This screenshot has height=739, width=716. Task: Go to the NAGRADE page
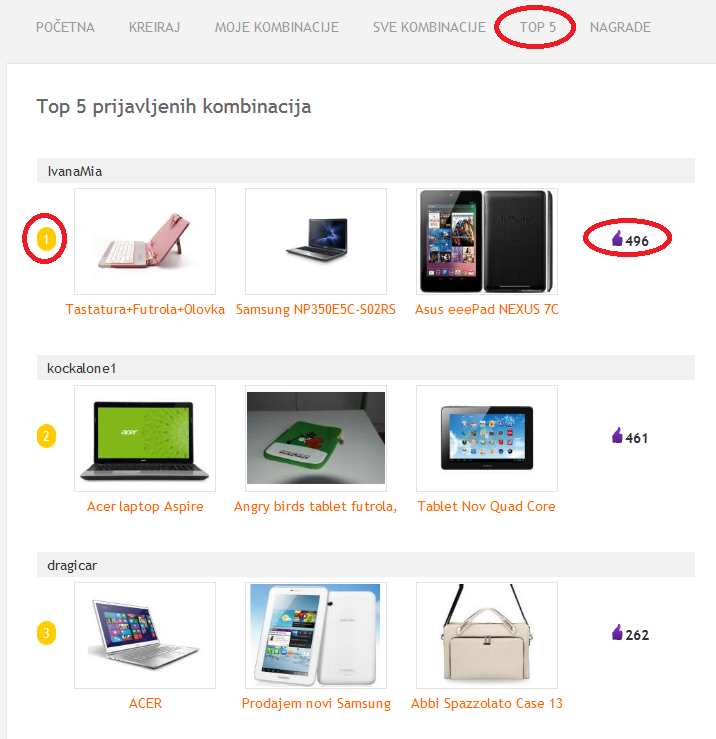click(620, 27)
